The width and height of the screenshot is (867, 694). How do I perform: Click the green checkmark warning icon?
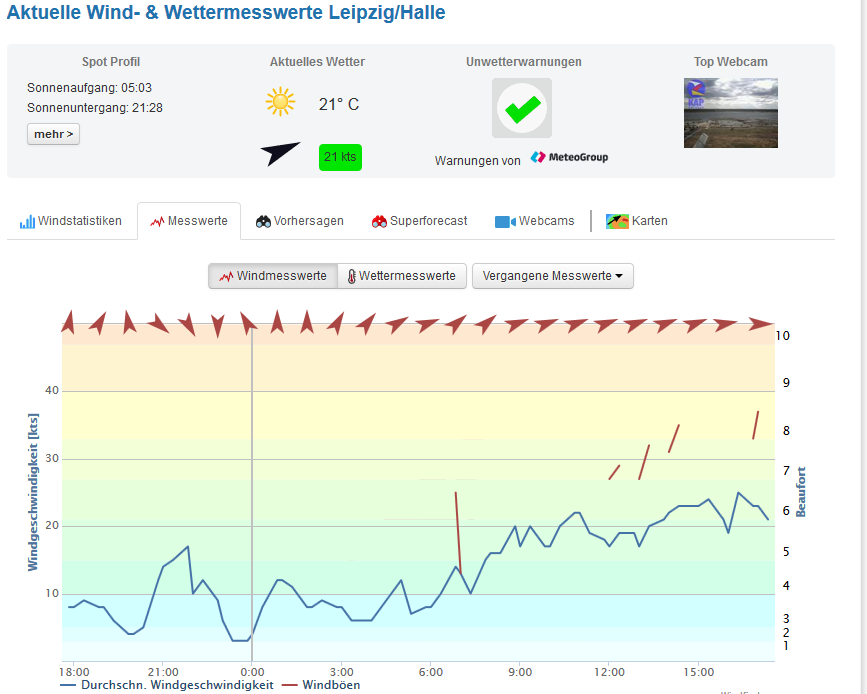pos(521,108)
